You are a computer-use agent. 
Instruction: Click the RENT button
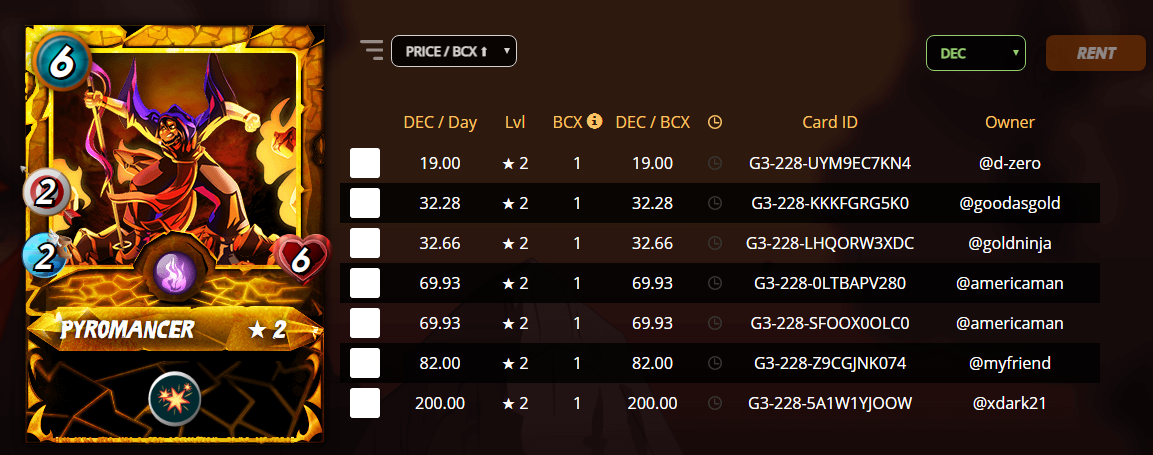tap(1096, 53)
